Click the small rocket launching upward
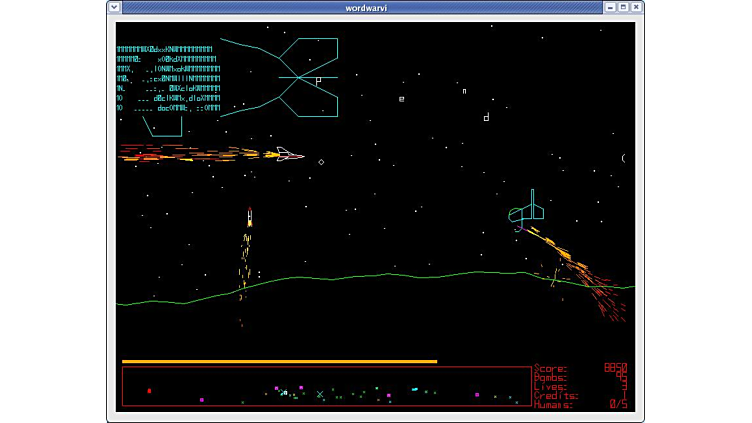Image resolution: width=752 pixels, height=423 pixels. pos(249,216)
